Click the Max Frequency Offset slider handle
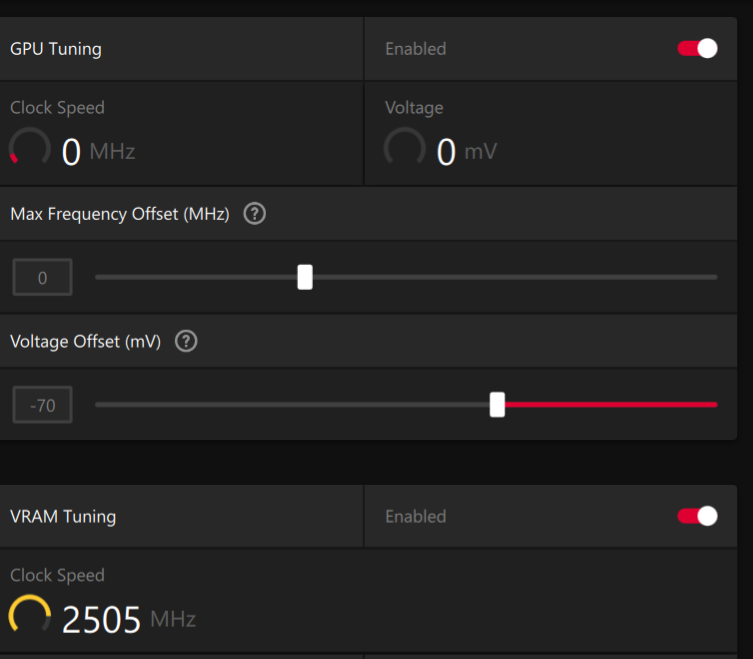The height and width of the screenshot is (659, 753). 305,277
